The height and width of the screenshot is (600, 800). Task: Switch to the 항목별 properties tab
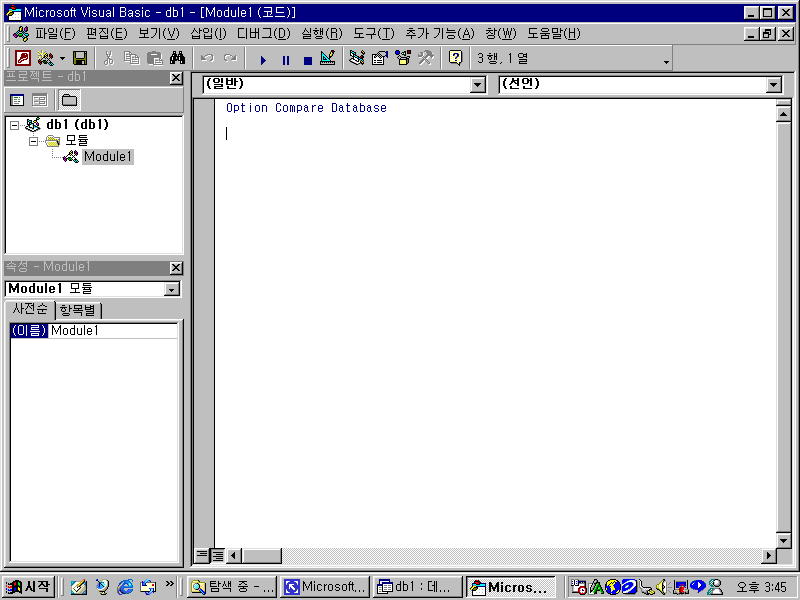pyautogui.click(x=77, y=310)
